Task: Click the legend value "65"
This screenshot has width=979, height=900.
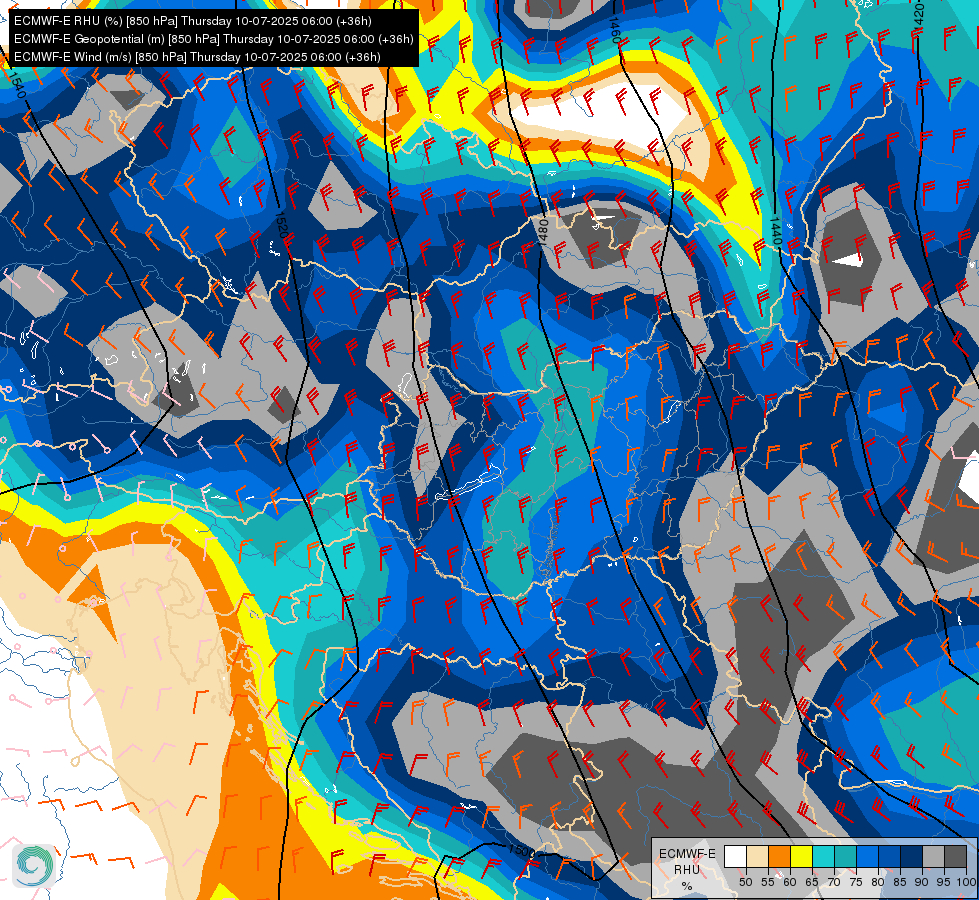Action: 812,882
